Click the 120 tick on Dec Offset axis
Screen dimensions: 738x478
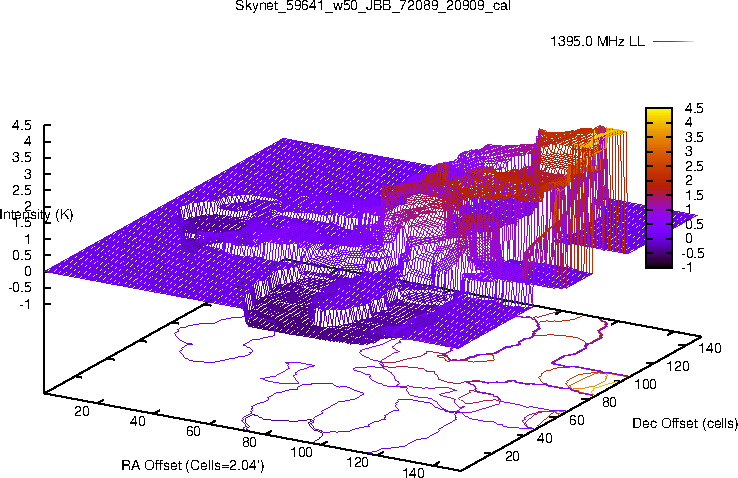coord(678,366)
